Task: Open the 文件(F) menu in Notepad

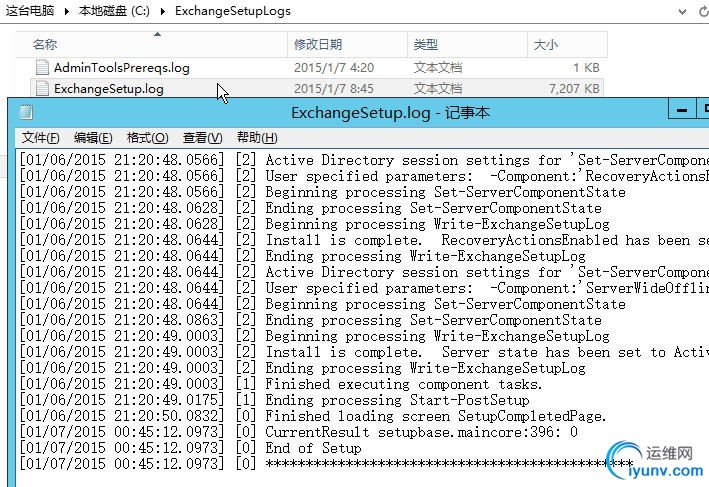Action: coord(41,137)
